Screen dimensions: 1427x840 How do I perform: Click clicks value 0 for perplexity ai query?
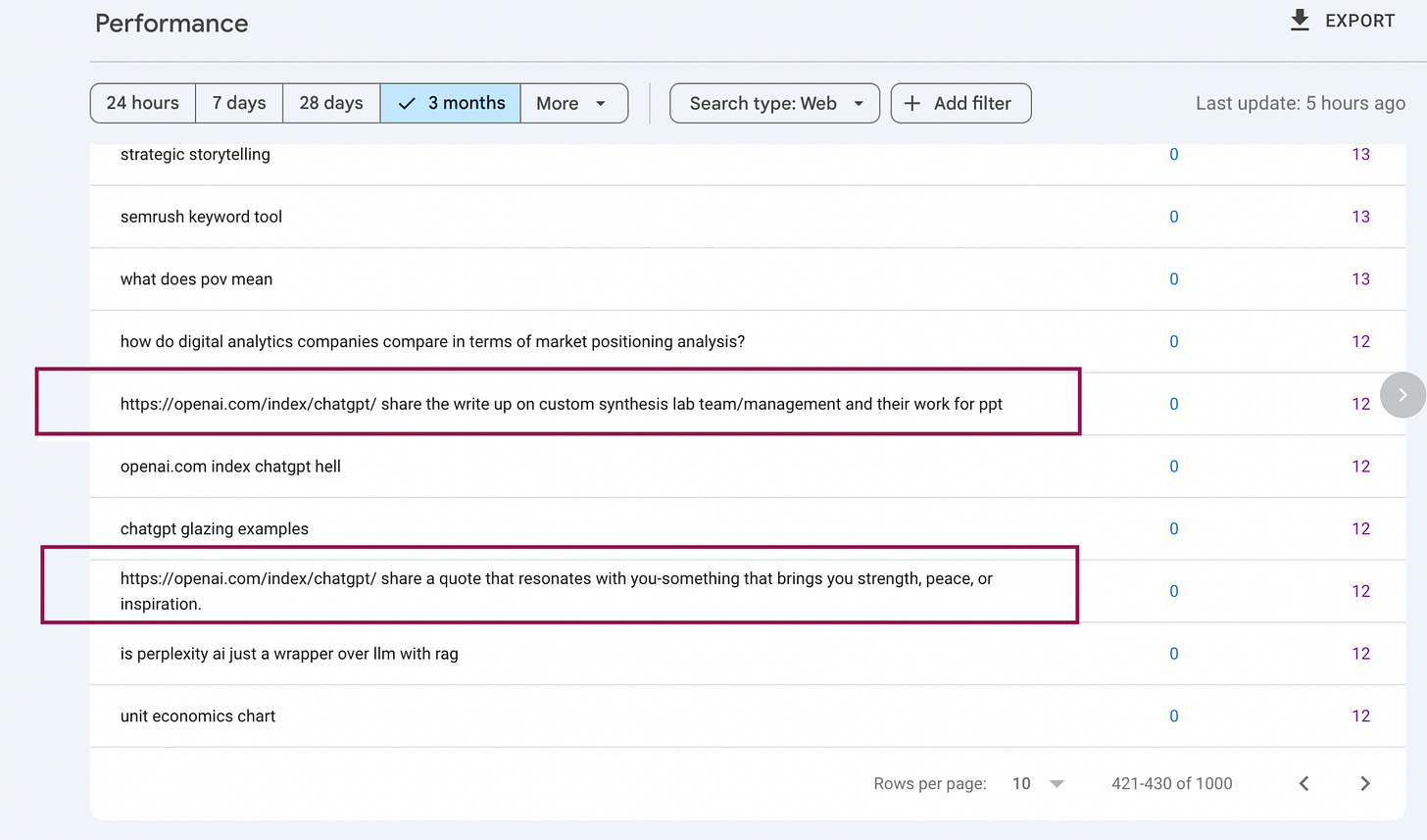[1174, 654]
